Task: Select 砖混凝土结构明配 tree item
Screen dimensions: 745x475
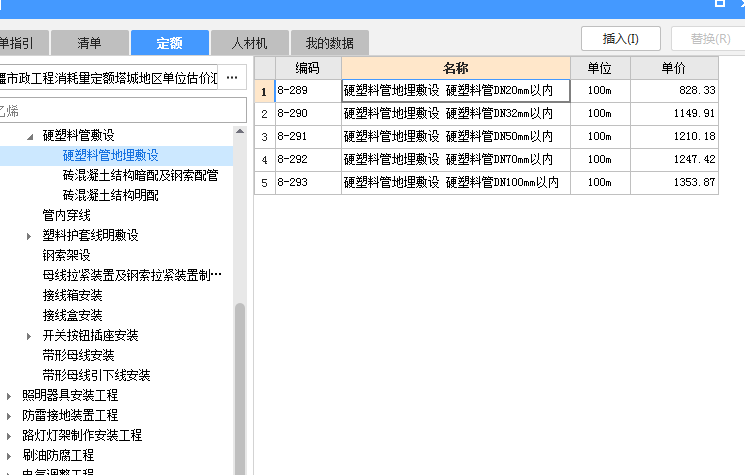Action: (111, 195)
